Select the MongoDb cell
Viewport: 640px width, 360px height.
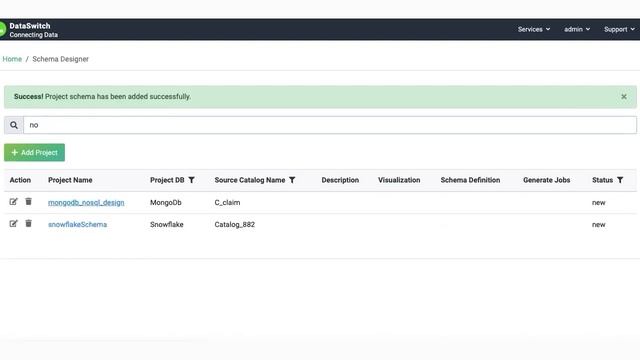(x=166, y=202)
